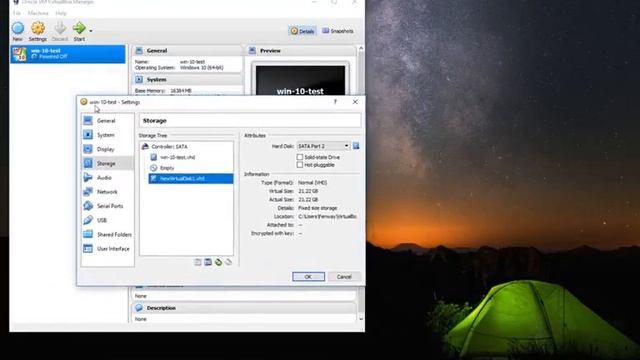The image size is (640, 360).
Task: Open Network settings page icon
Action: 88,191
